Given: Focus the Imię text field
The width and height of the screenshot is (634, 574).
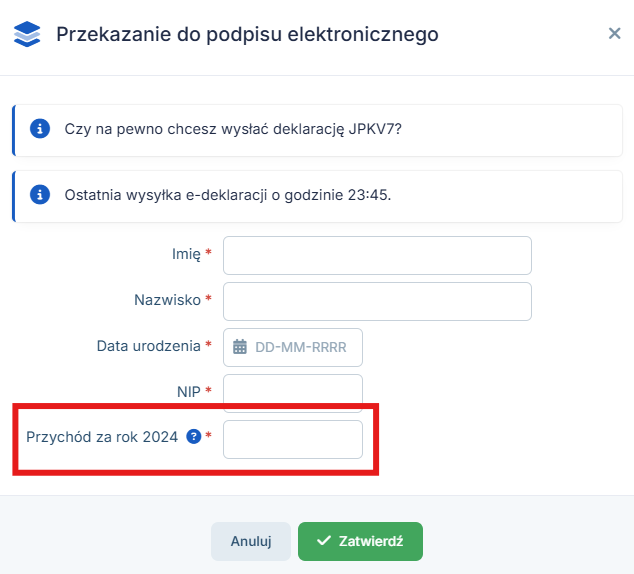Looking at the screenshot, I should click(x=377, y=255).
